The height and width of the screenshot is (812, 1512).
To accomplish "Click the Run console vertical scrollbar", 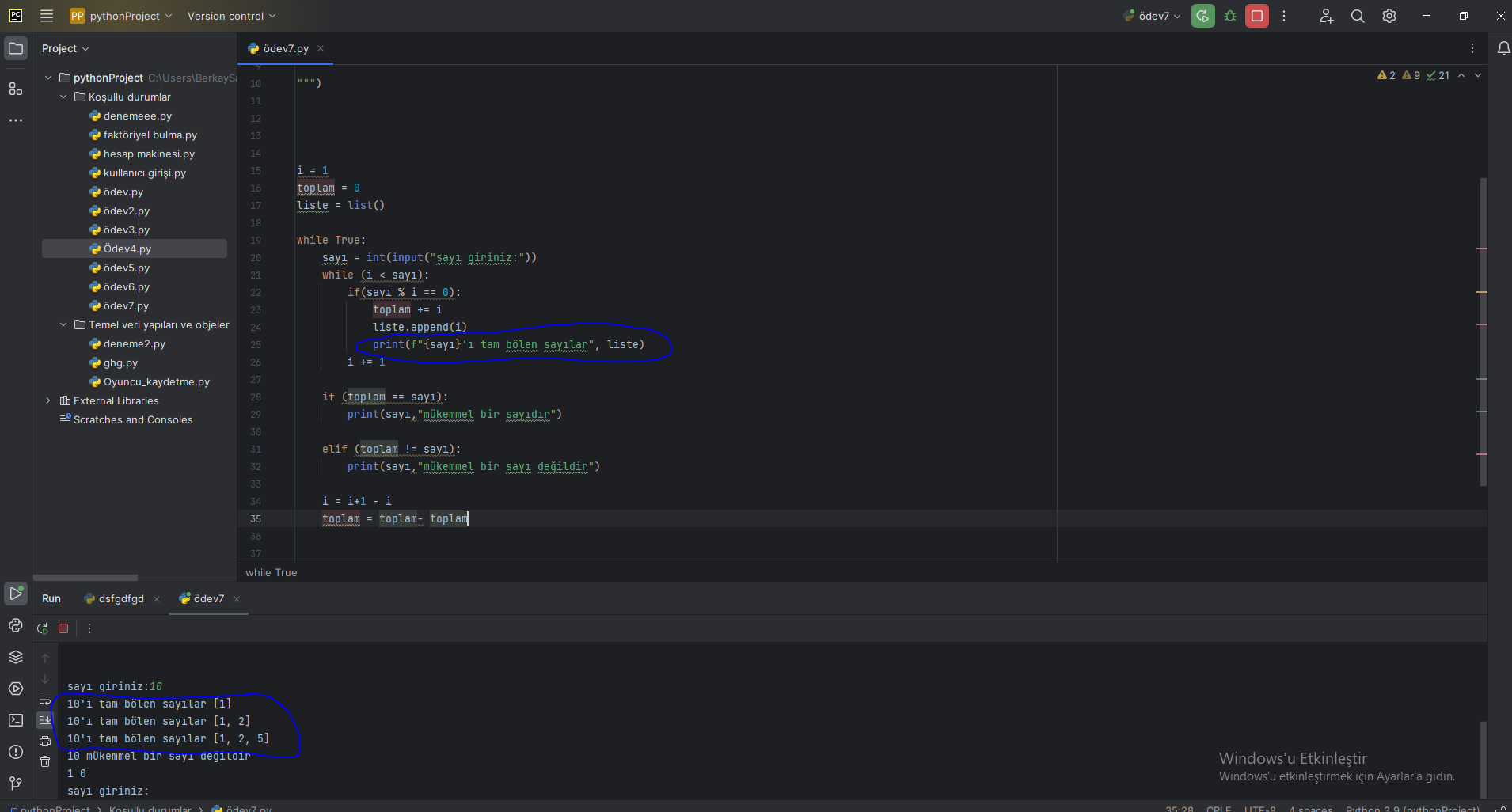I will pyautogui.click(x=1484, y=759).
